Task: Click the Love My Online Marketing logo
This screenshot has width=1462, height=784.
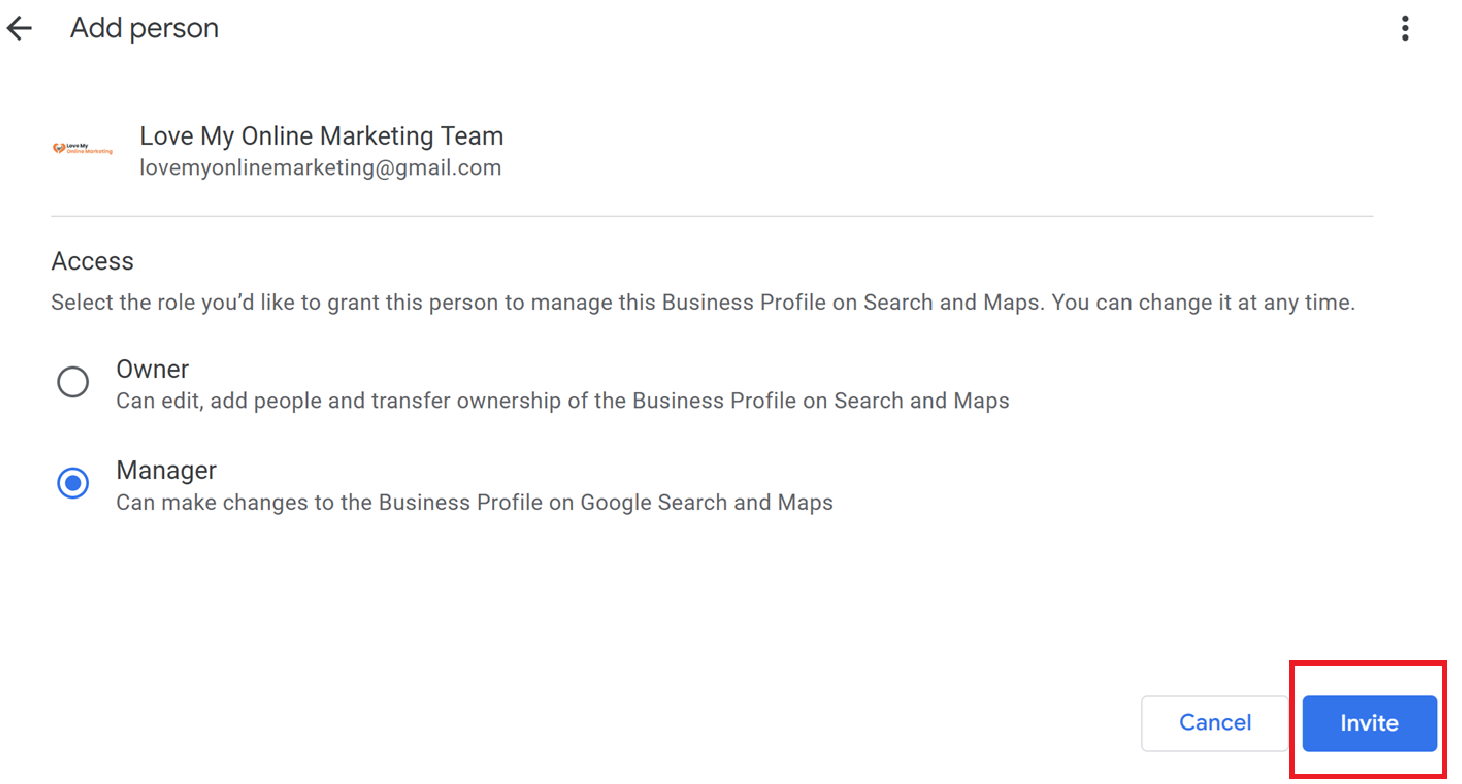Action: (x=82, y=148)
